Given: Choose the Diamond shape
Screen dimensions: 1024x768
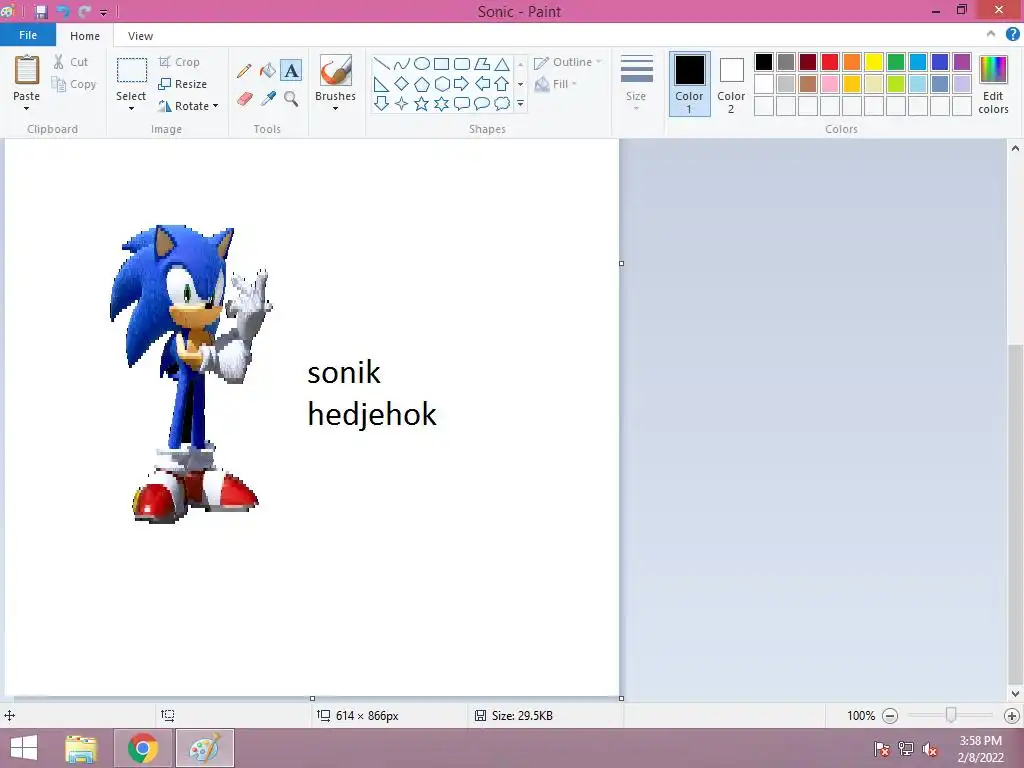Looking at the screenshot, I should (402, 84).
